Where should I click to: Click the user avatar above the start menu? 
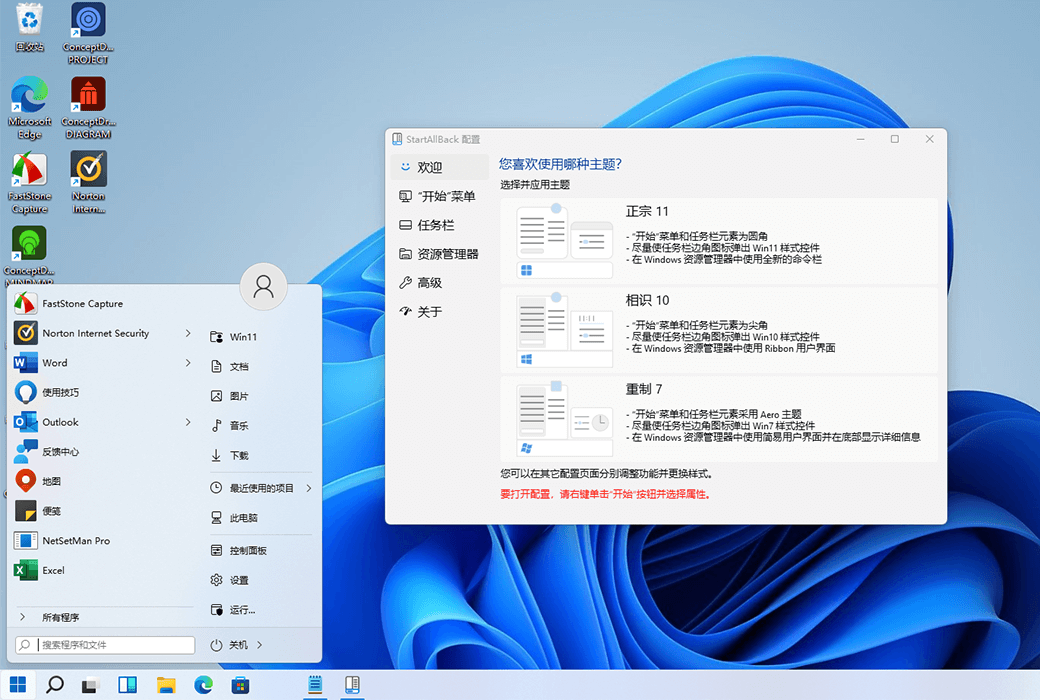tap(262, 286)
